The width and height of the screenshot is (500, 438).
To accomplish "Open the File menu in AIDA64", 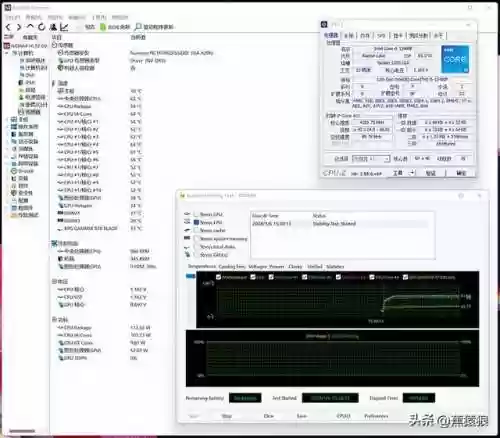I will click(13, 17).
